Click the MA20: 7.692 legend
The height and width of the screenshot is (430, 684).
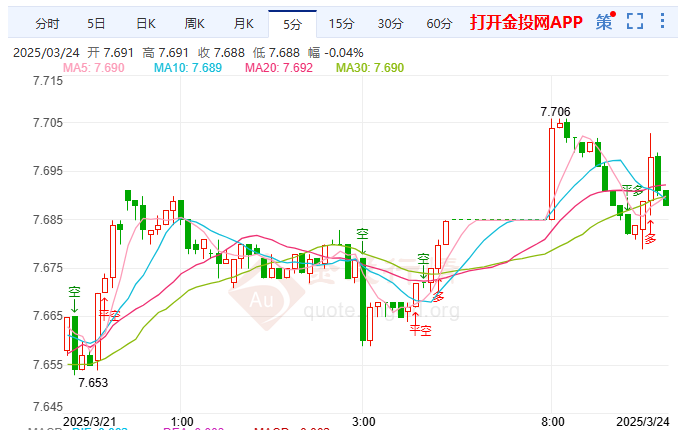tap(279, 68)
